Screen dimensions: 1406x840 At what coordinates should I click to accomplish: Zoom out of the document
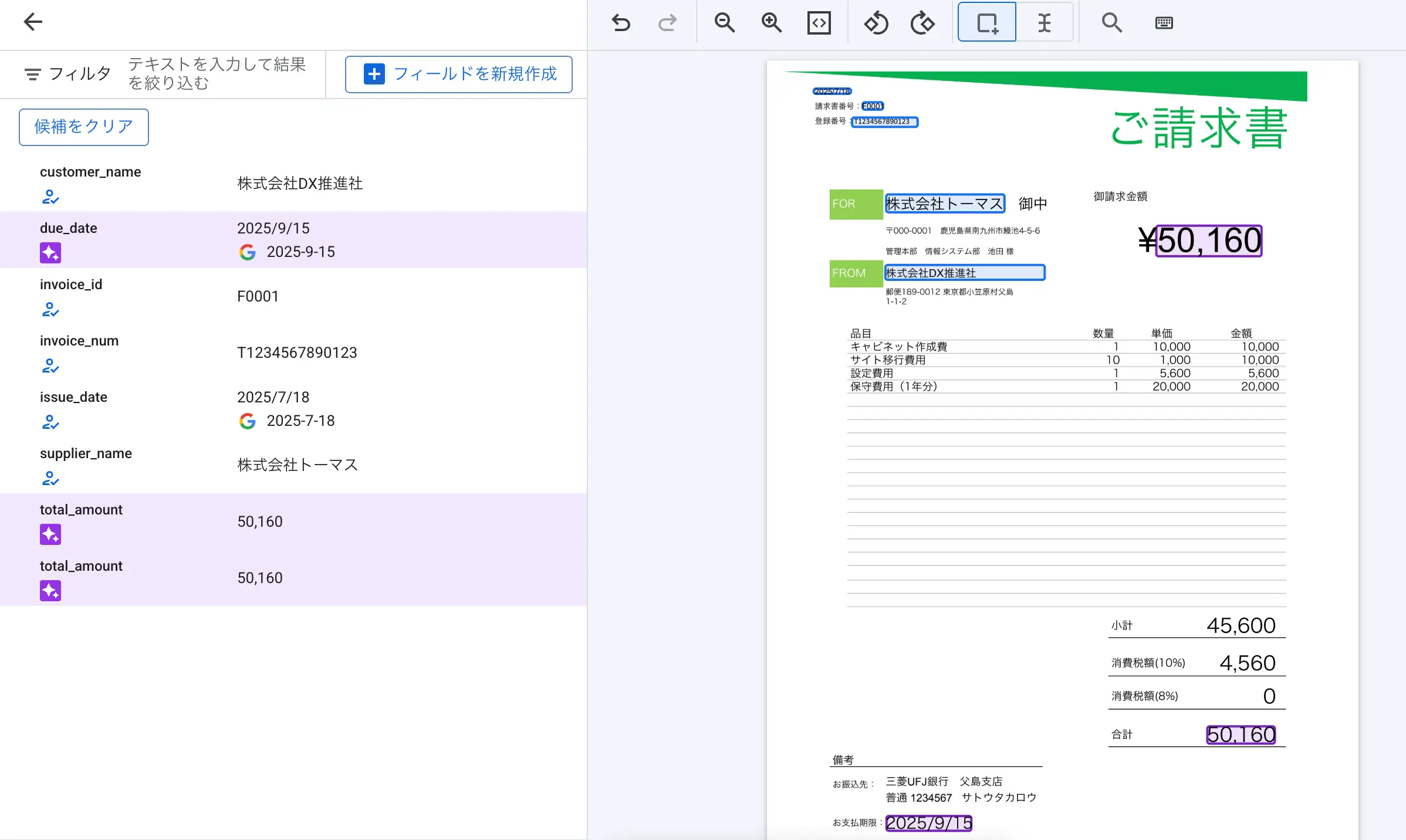[725, 23]
